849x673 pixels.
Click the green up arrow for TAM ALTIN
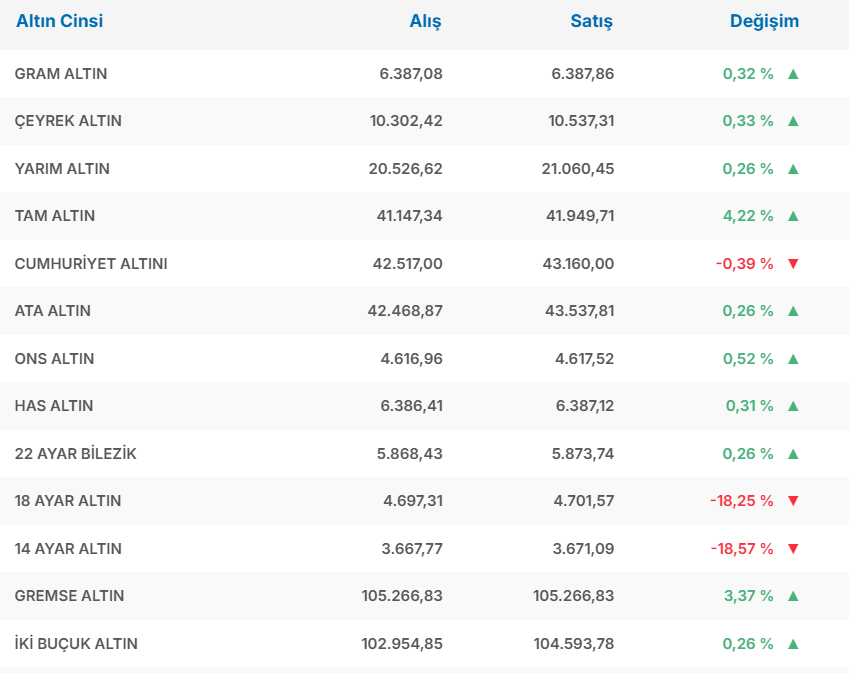pyautogui.click(x=793, y=216)
